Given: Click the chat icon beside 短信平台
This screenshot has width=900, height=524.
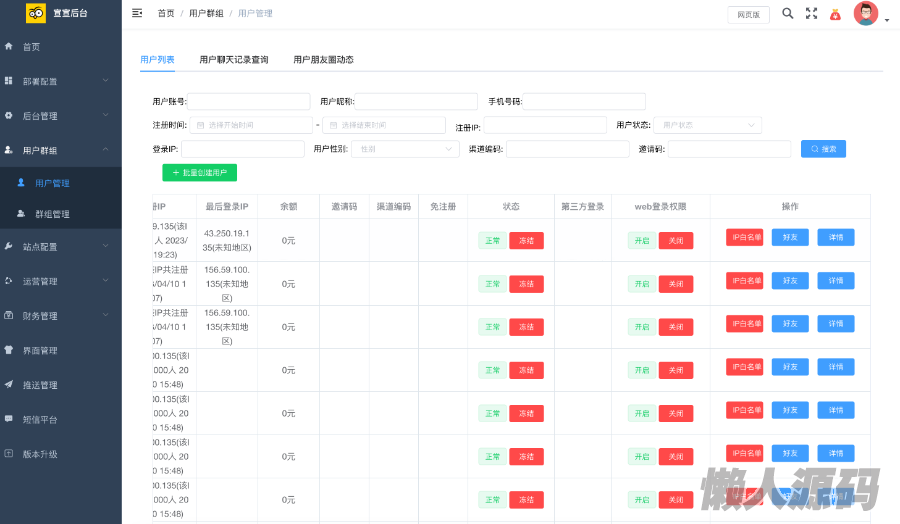Looking at the screenshot, I should pyautogui.click(x=9, y=419).
